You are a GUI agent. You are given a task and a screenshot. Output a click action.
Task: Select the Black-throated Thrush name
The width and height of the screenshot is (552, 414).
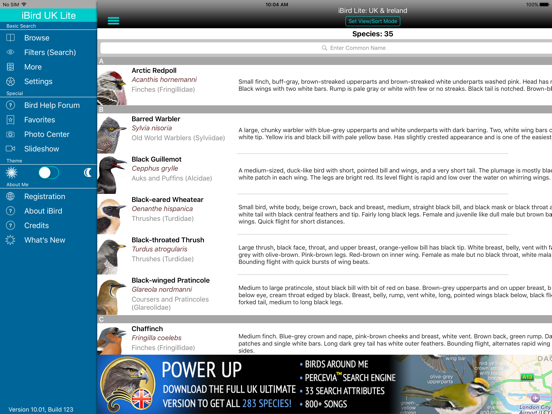pyautogui.click(x=168, y=240)
